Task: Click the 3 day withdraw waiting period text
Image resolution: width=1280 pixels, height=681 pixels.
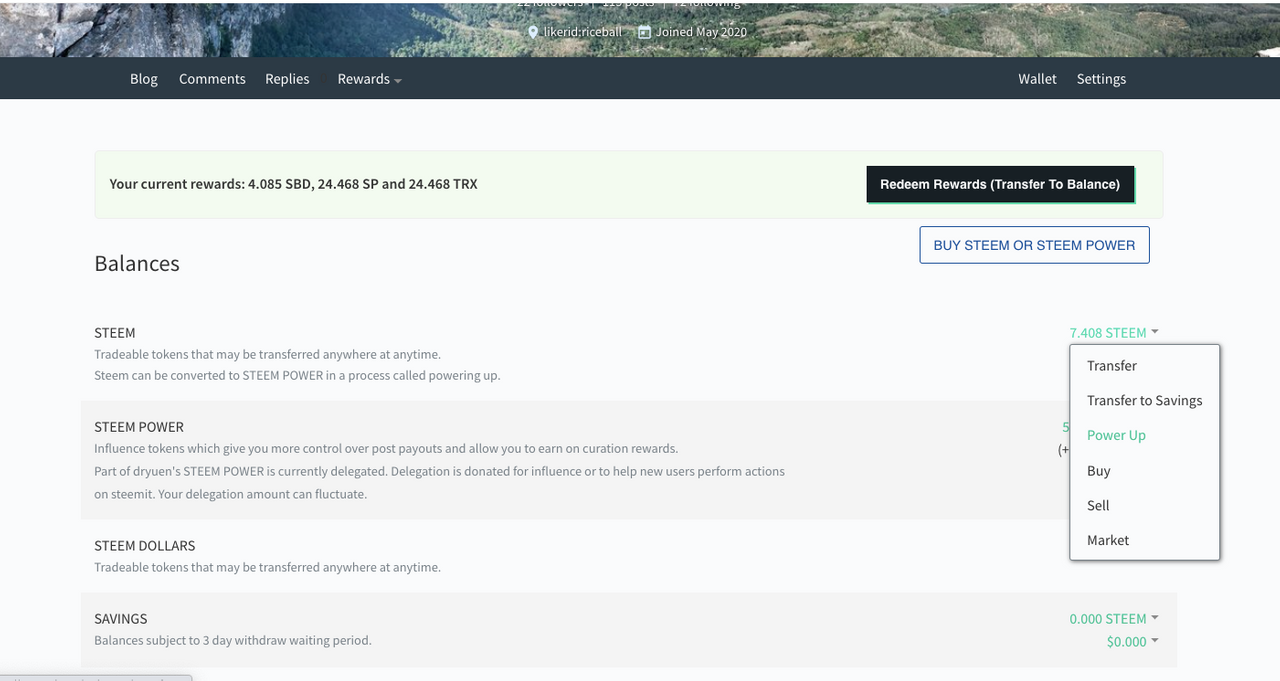Action: tap(233, 640)
